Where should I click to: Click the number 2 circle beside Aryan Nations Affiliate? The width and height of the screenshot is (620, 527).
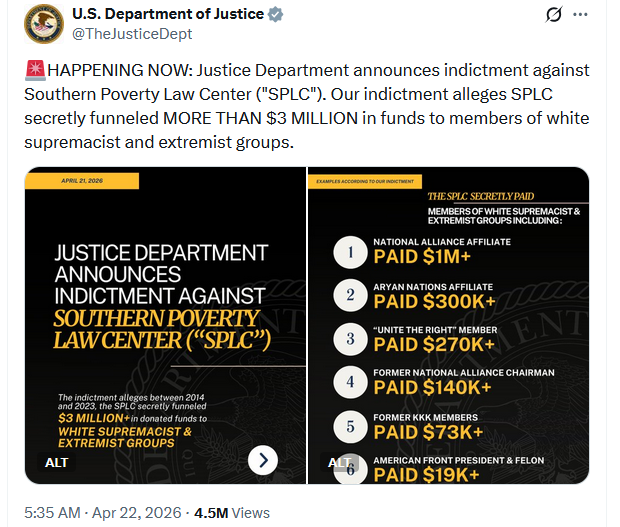click(x=350, y=295)
